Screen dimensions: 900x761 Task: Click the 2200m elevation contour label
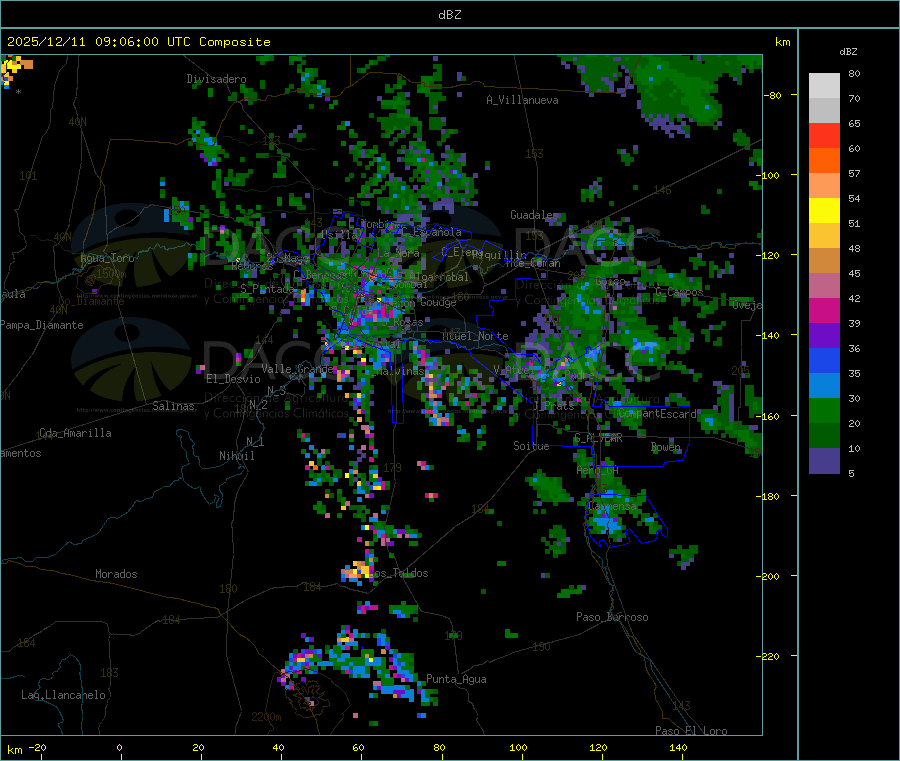(x=266, y=717)
